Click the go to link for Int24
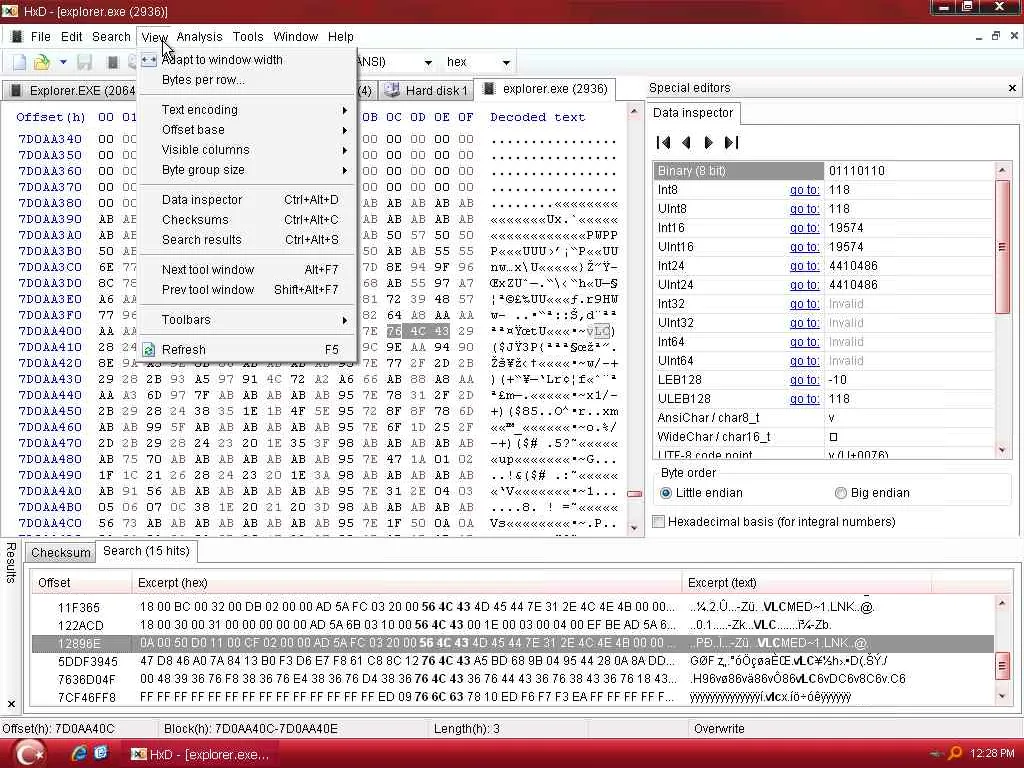 coord(804,266)
